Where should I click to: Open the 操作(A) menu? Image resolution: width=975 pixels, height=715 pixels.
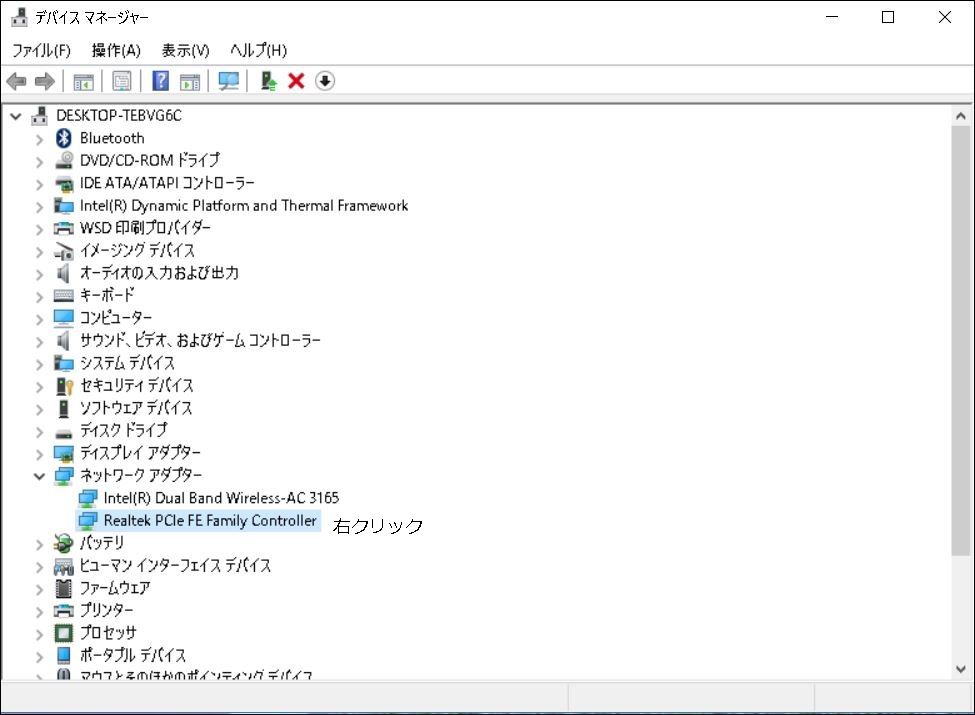coord(116,50)
